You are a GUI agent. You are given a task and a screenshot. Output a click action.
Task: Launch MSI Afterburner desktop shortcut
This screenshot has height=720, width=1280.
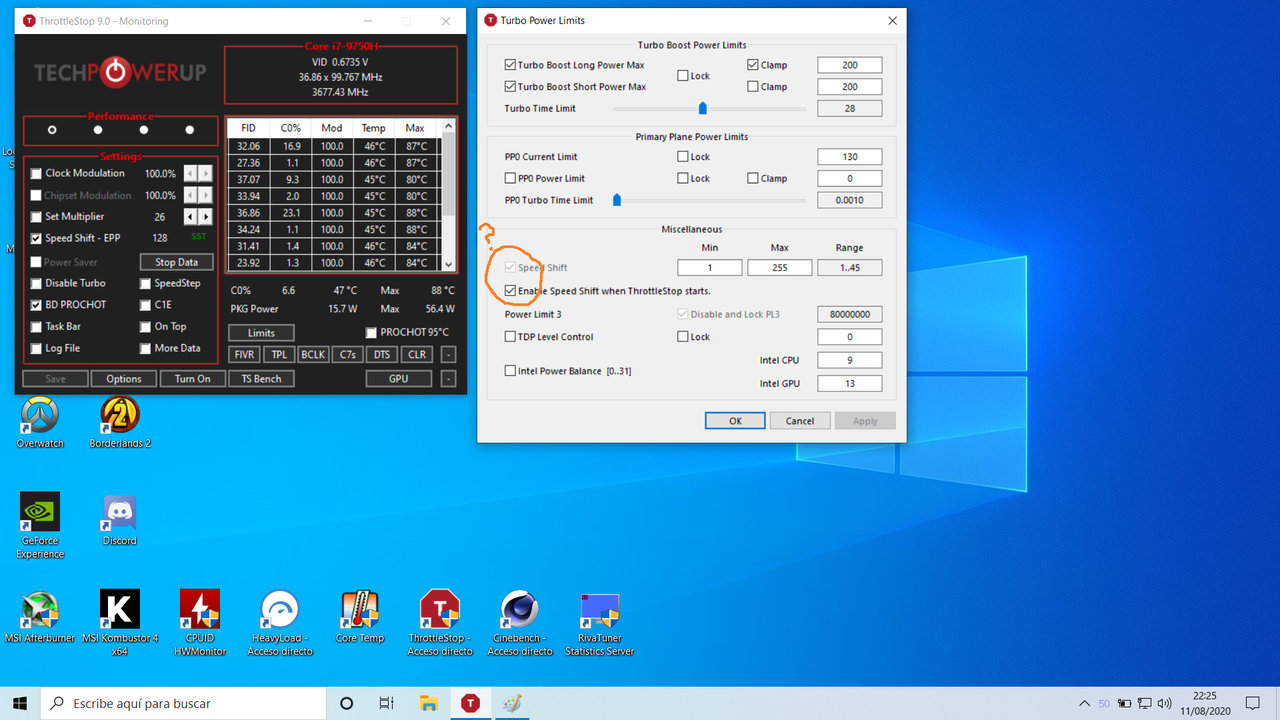40,616
